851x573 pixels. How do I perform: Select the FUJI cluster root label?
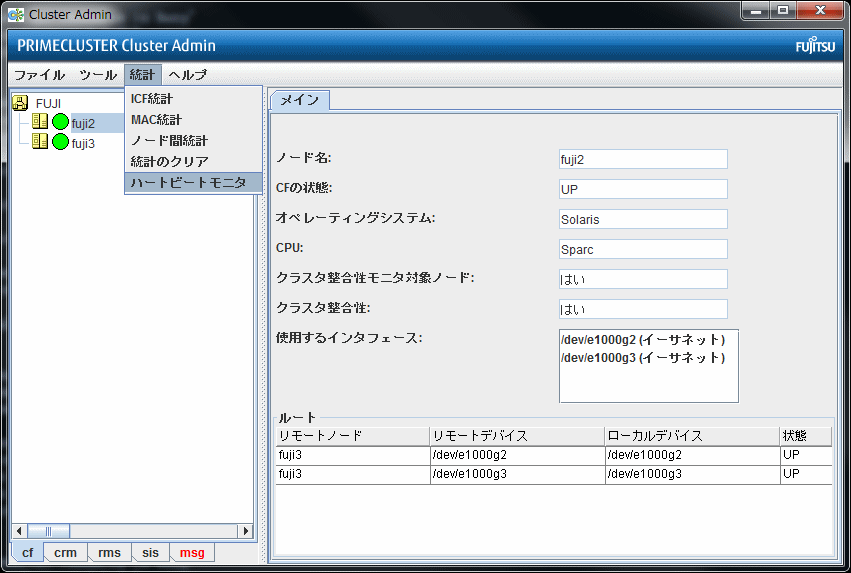click(48, 103)
